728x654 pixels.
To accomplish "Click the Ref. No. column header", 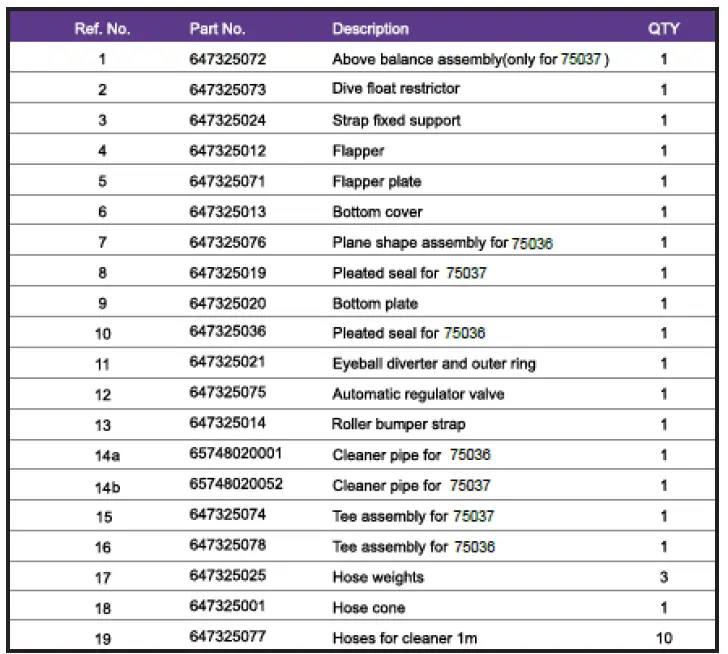I will (x=102, y=29).
